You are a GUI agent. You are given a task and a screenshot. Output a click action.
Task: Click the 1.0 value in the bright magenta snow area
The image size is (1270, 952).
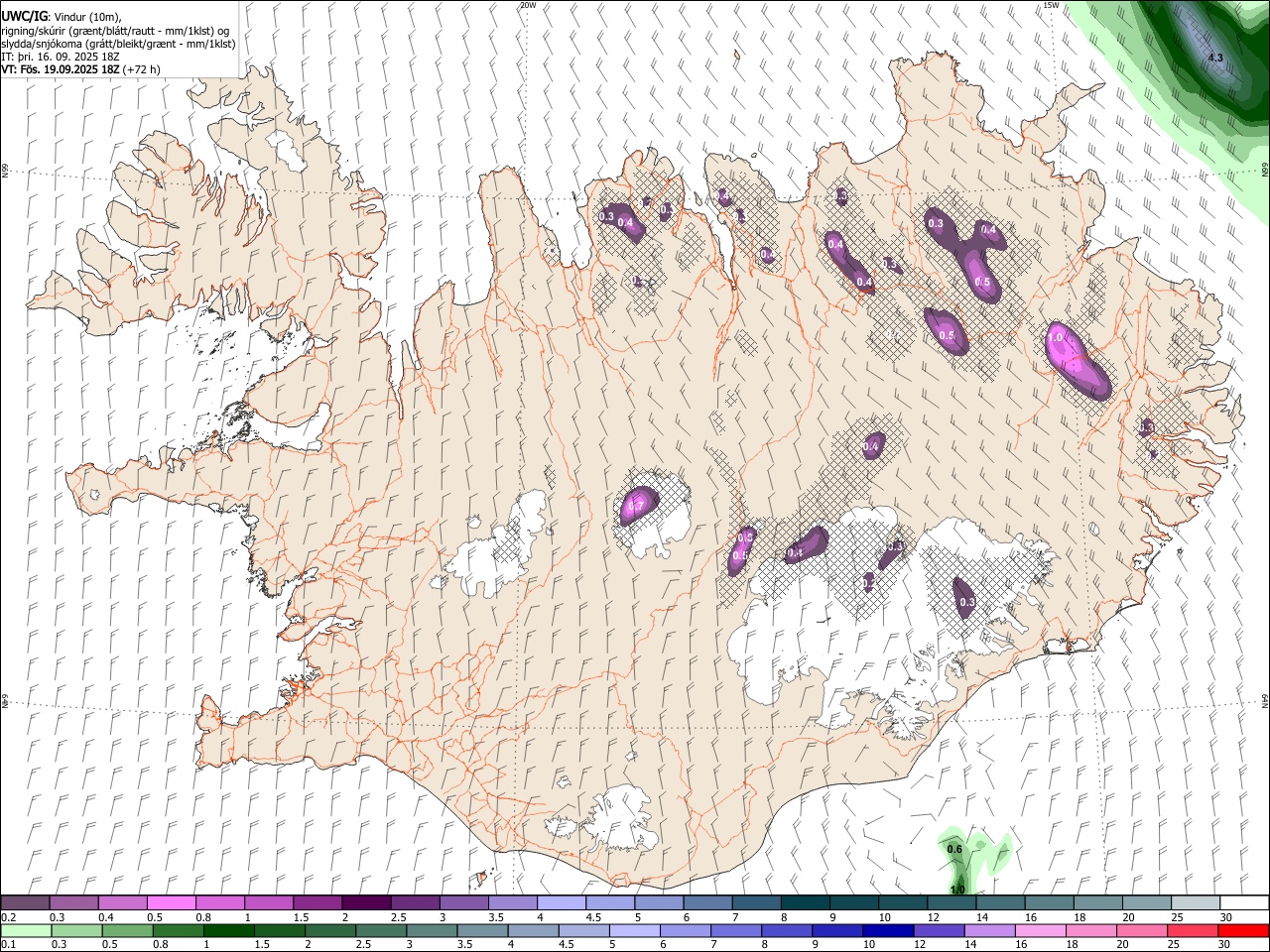tap(1056, 337)
